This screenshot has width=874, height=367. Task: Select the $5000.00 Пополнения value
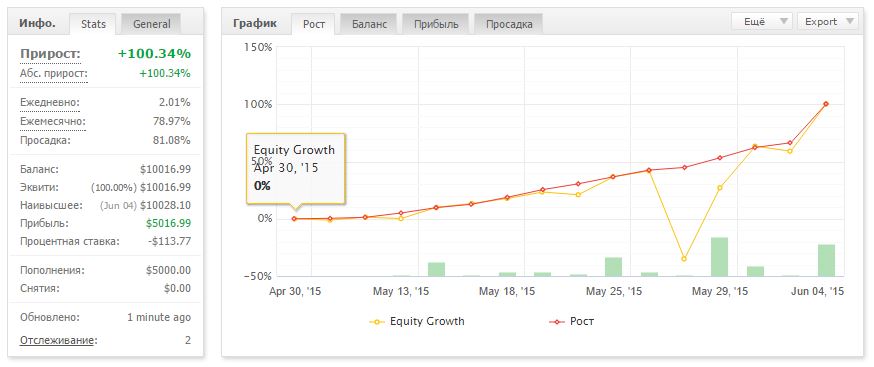pyautogui.click(x=168, y=271)
